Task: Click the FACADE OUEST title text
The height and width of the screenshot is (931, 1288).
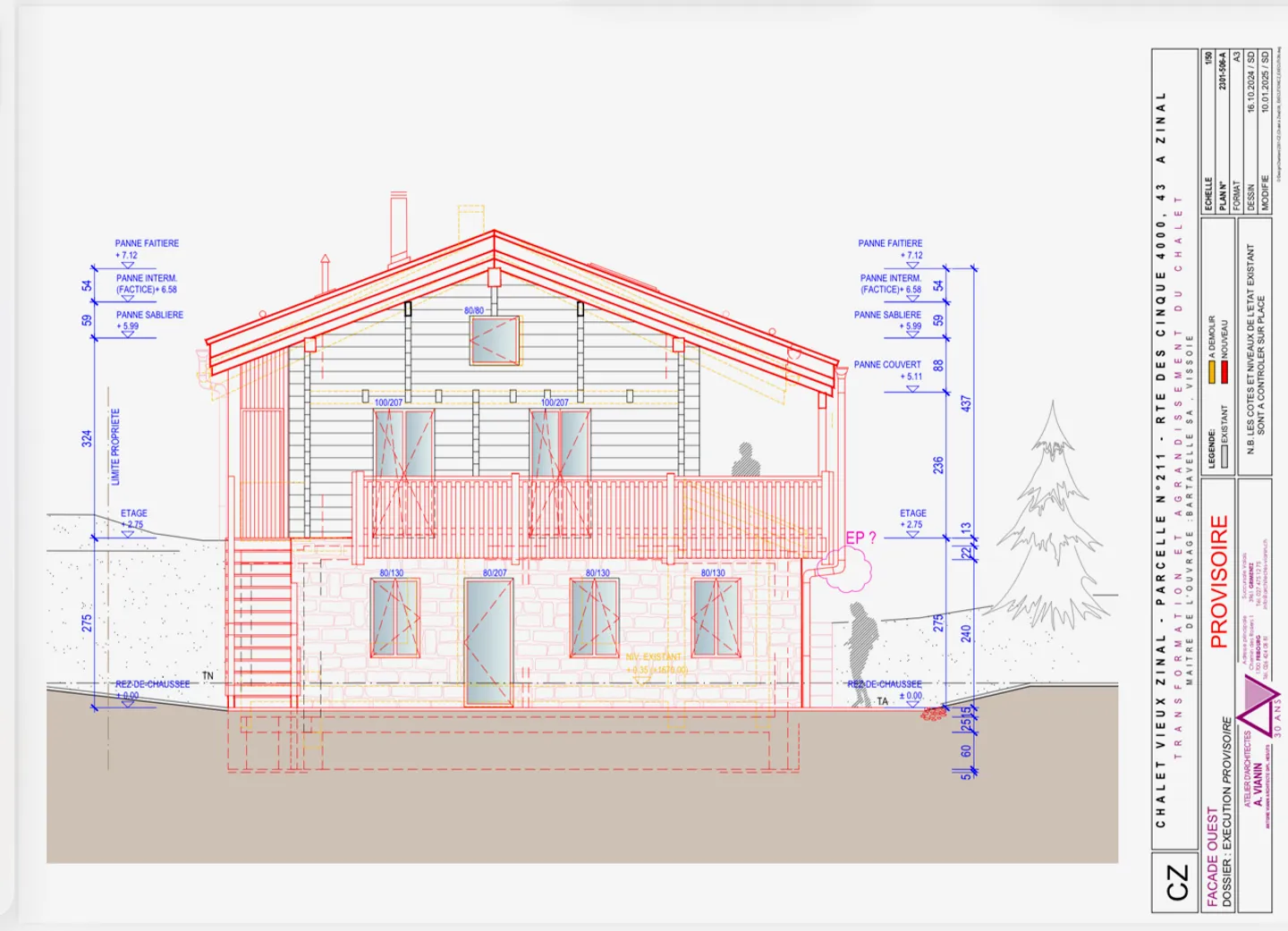Action: [1212, 857]
